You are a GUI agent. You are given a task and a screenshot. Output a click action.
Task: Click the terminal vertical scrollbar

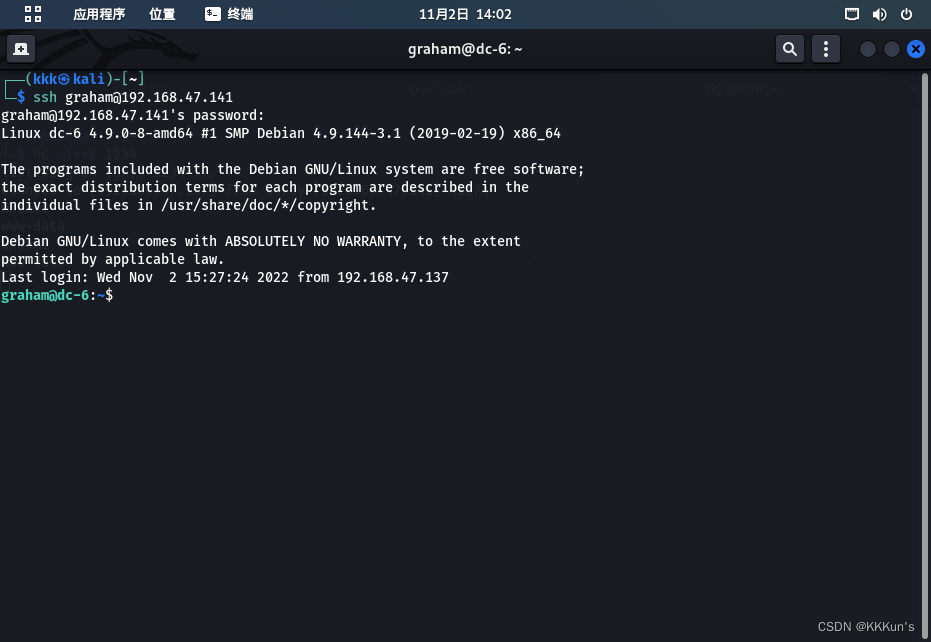tap(924, 354)
